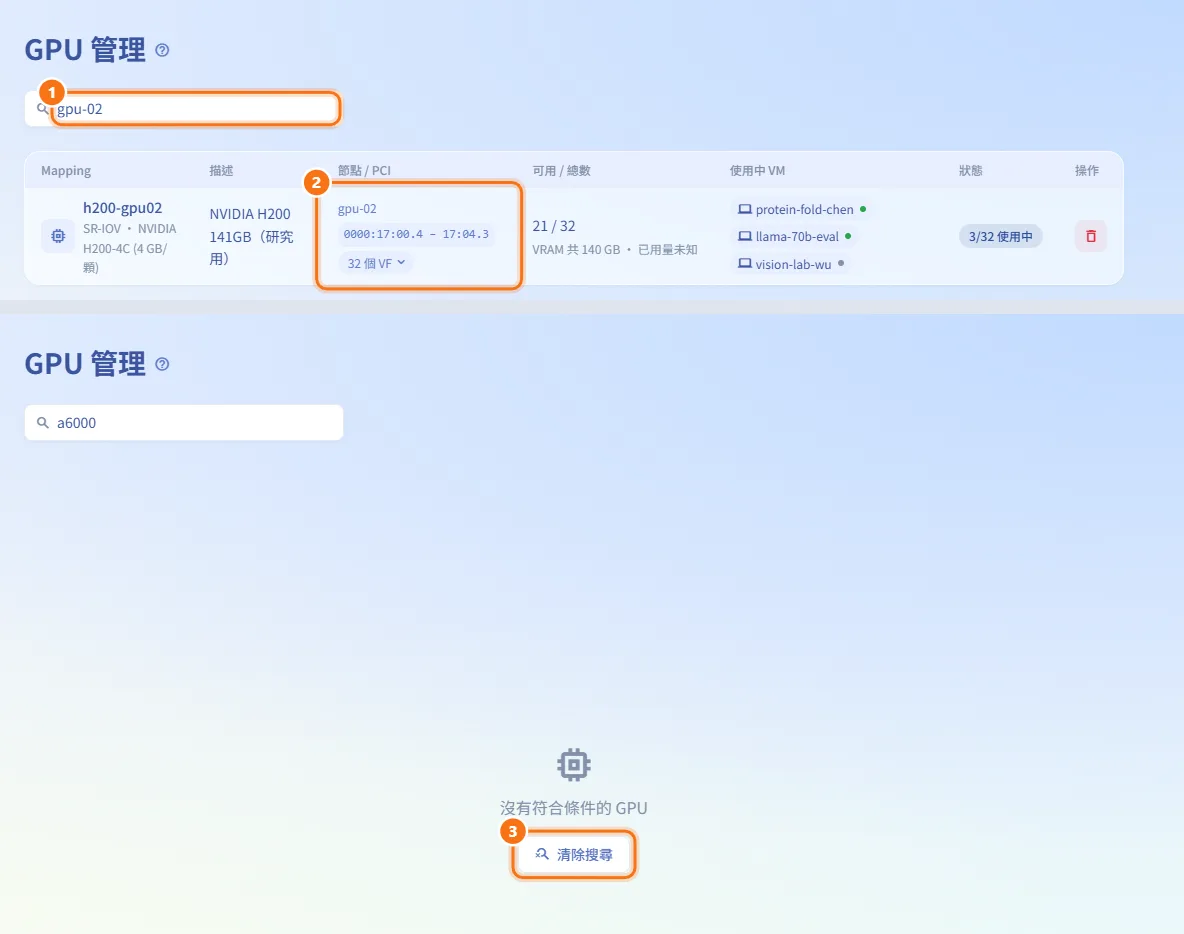1184x934 pixels.
Task: Click the magnifier icon in the a6000 search box
Action: click(x=43, y=423)
